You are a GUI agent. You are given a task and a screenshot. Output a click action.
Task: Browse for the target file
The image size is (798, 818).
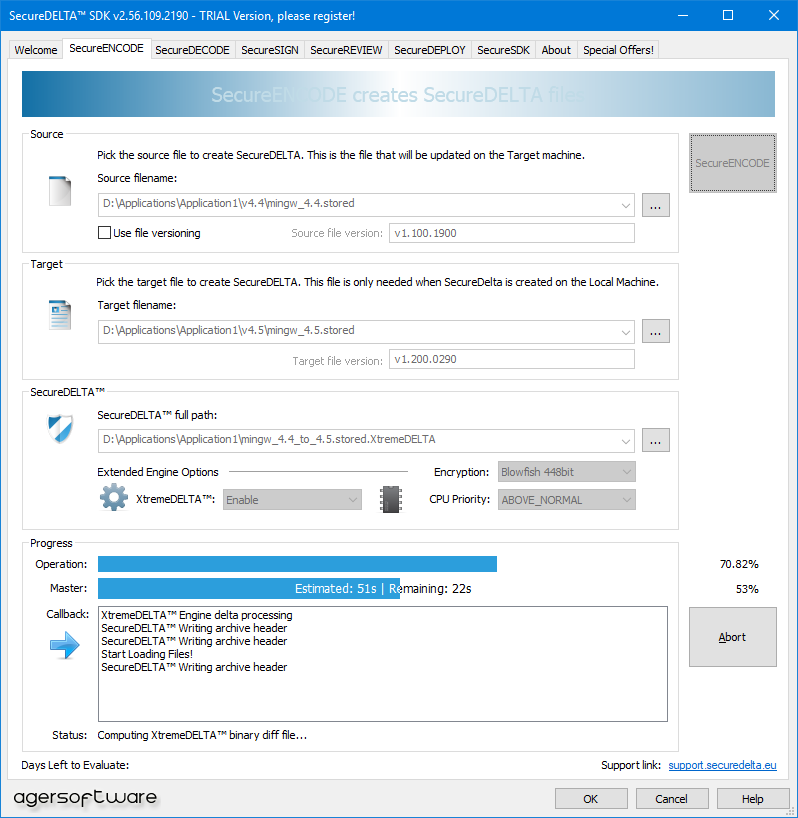(656, 331)
